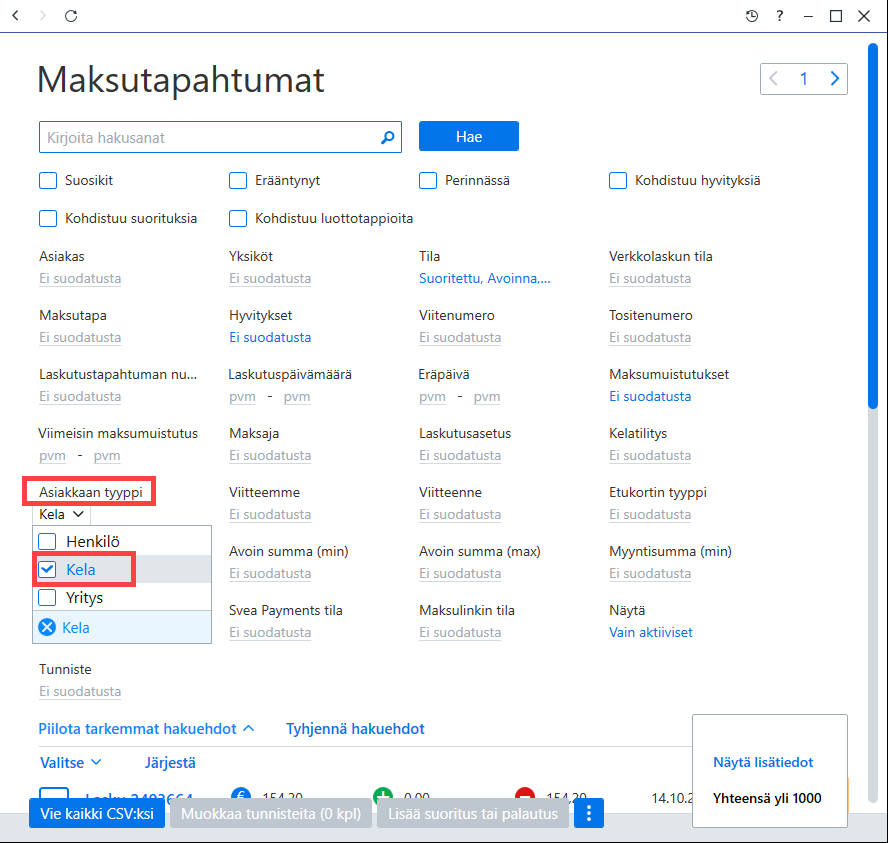
Task: Tick the Suosikit checkbox
Action: (x=48, y=181)
